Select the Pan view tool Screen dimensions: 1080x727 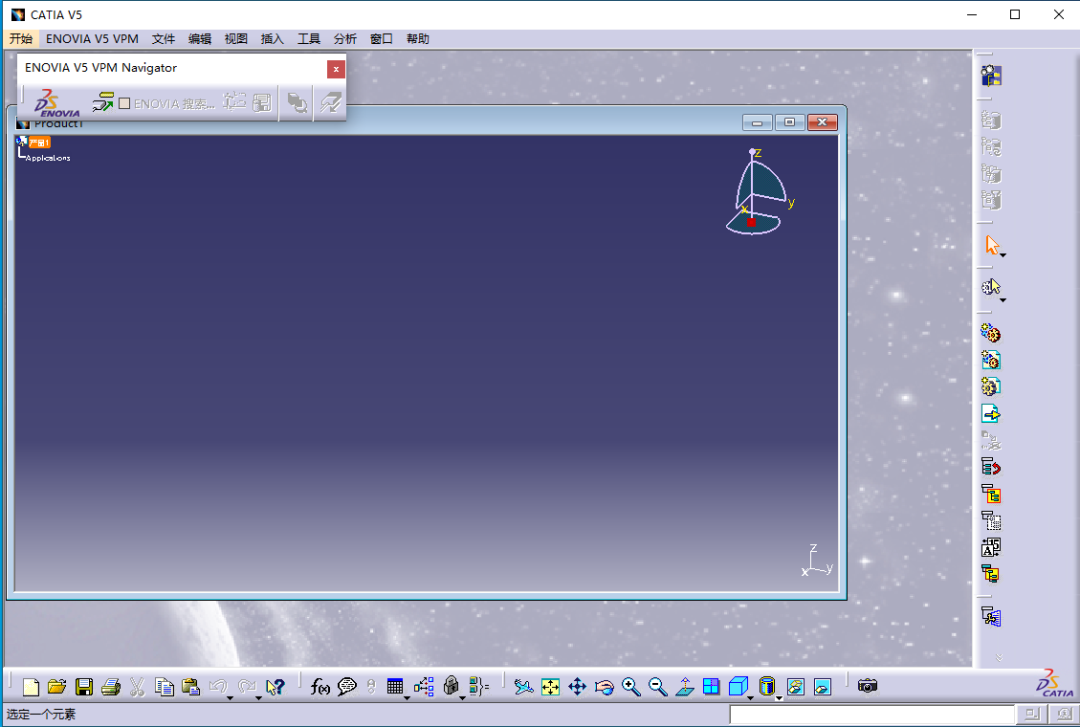point(577,686)
